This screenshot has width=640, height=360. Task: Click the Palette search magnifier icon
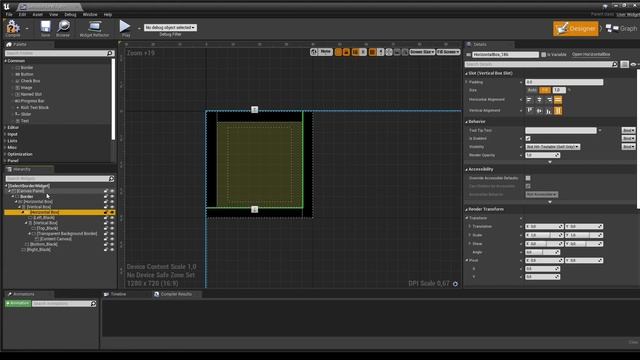point(110,53)
